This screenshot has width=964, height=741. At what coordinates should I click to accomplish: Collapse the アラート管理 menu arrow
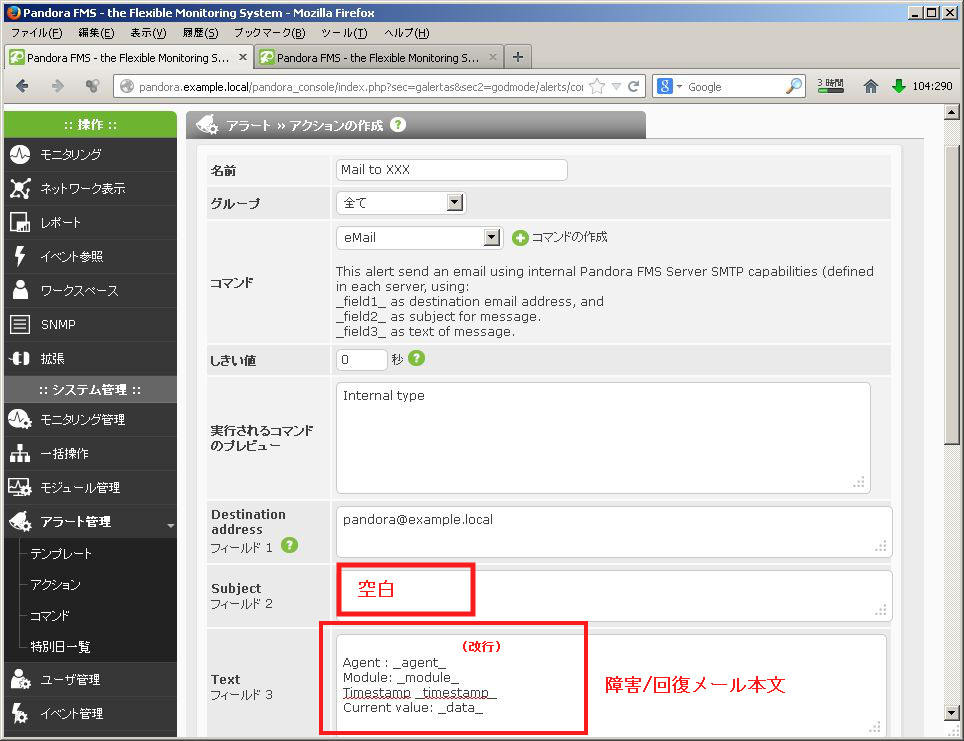pyautogui.click(x=170, y=525)
